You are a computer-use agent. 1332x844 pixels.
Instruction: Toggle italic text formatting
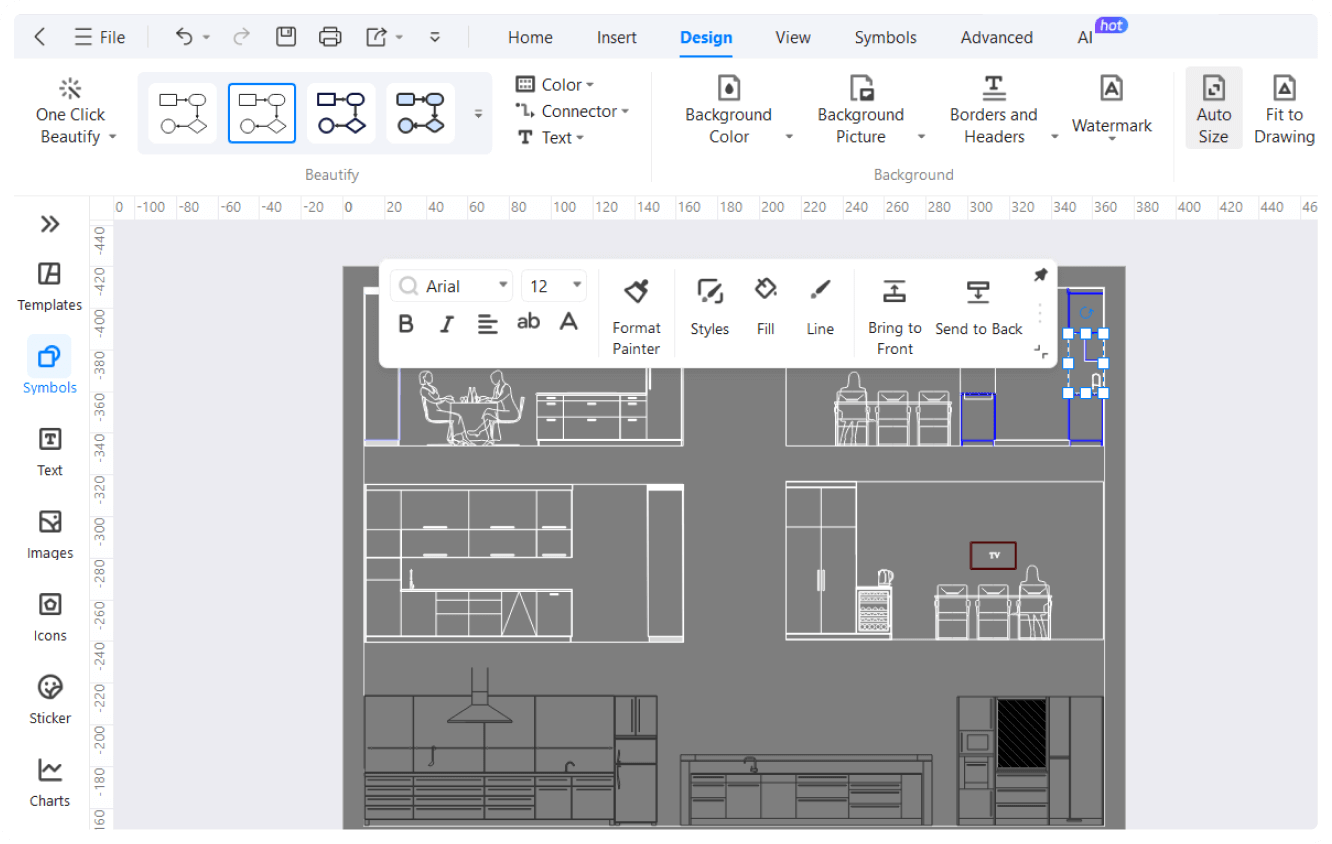pos(446,323)
